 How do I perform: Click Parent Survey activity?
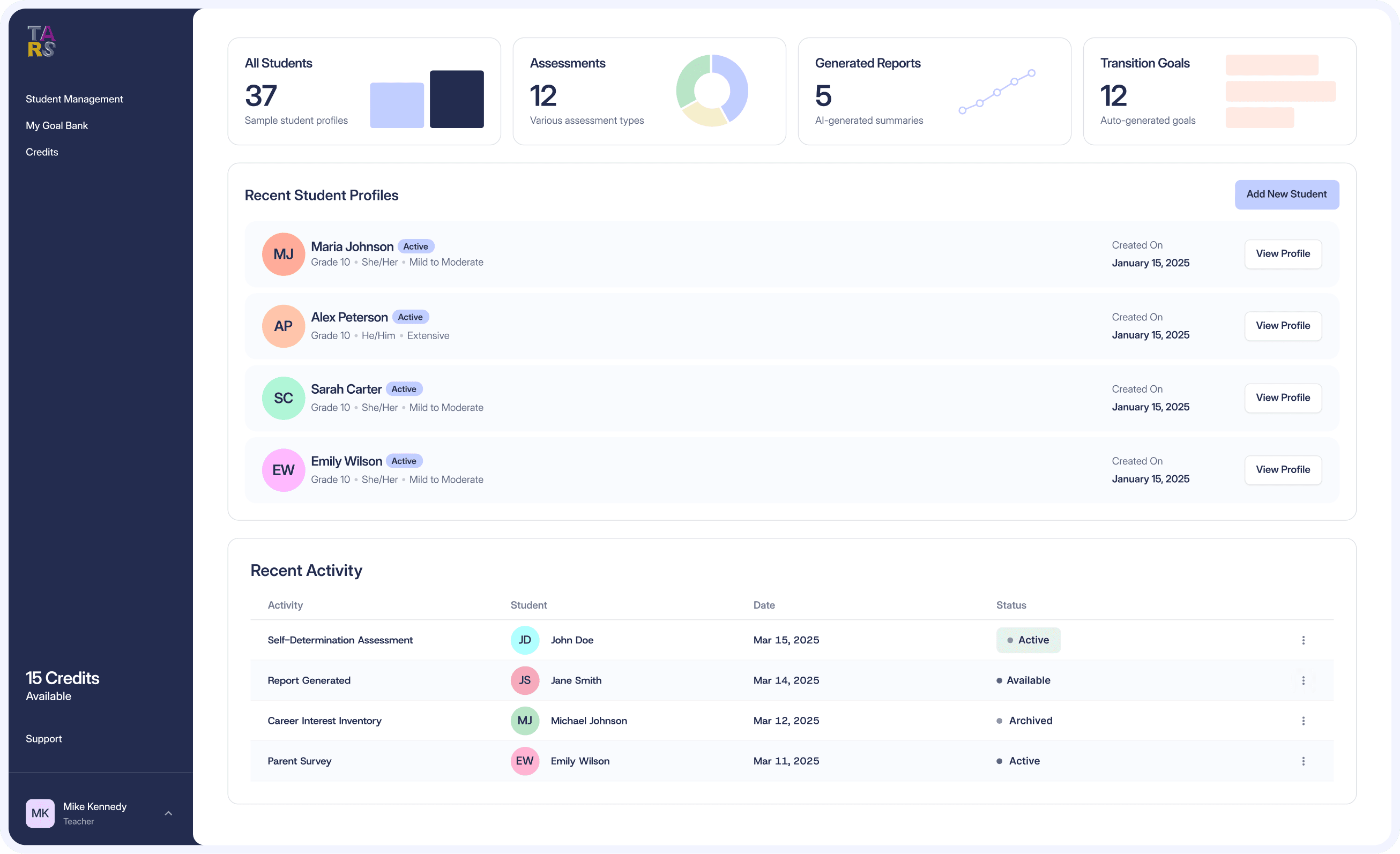(x=300, y=761)
